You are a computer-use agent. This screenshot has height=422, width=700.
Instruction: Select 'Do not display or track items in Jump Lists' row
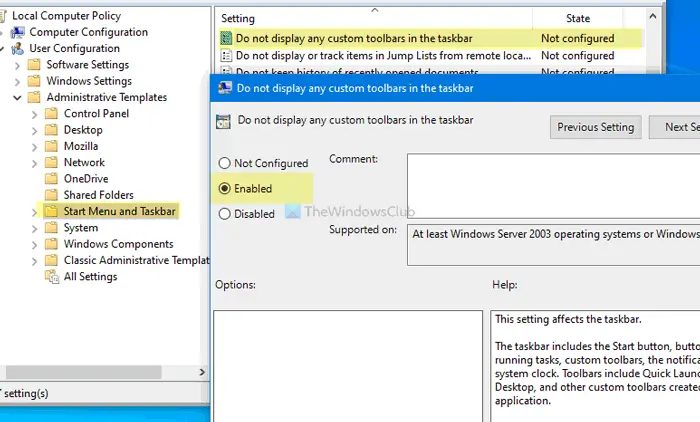click(x=430, y=56)
